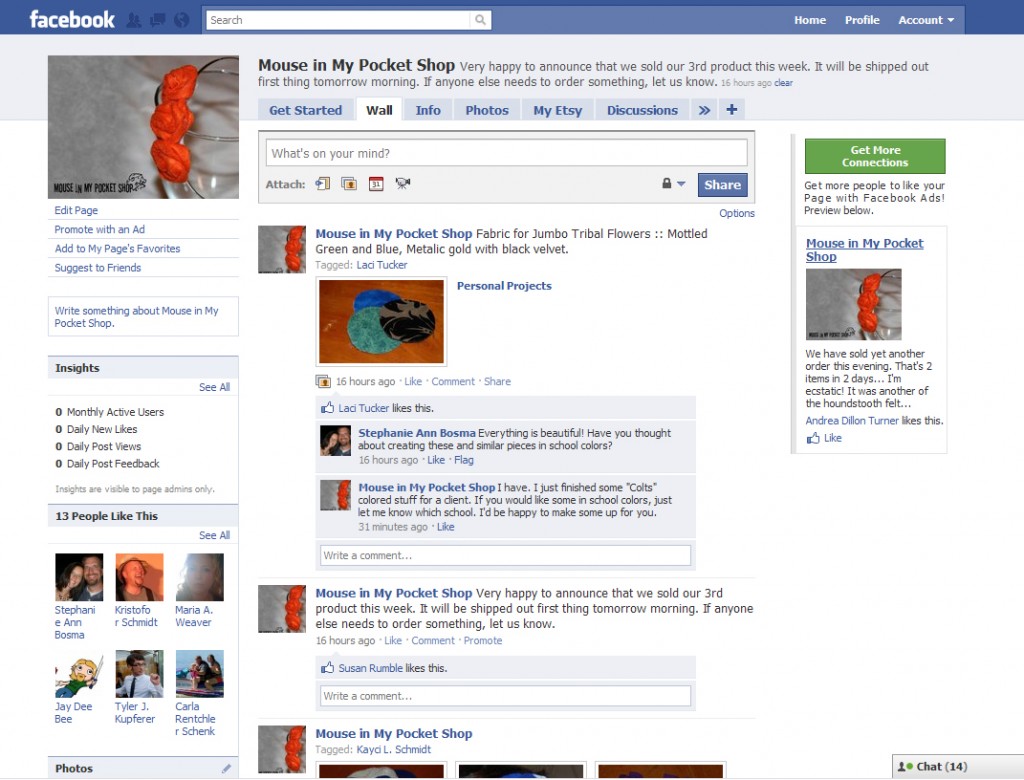Open Tyler J. Kupferer's profile photo
Viewport: 1024px width, 780px height.
pos(139,674)
